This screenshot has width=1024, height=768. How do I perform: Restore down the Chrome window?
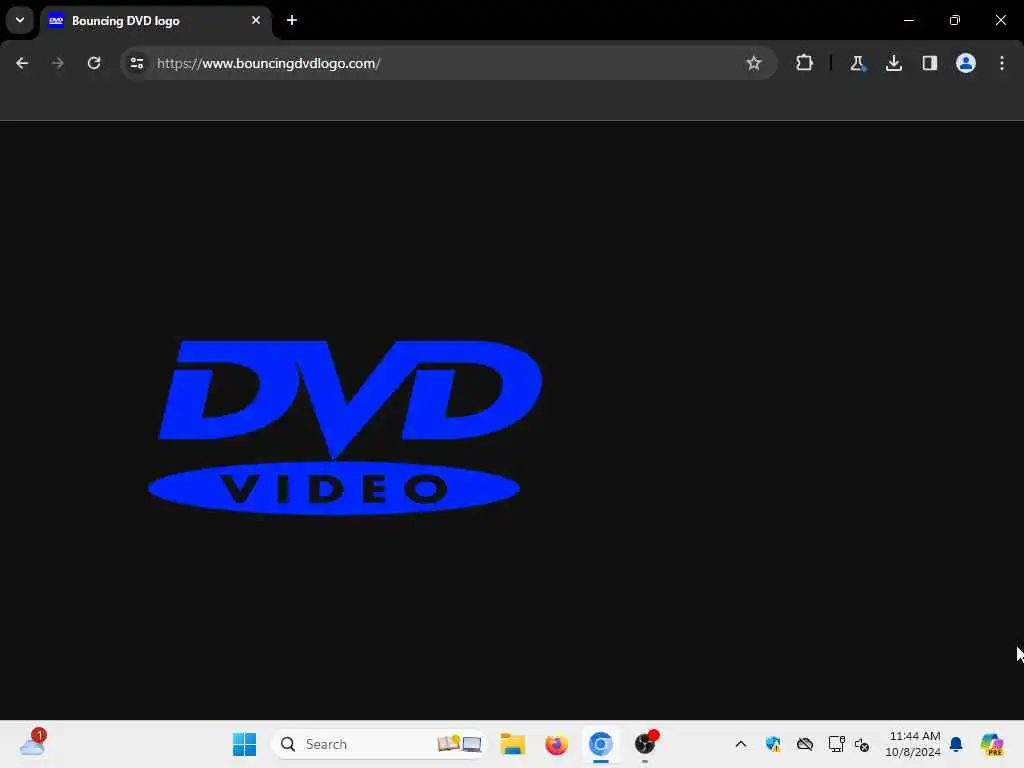coord(955,20)
